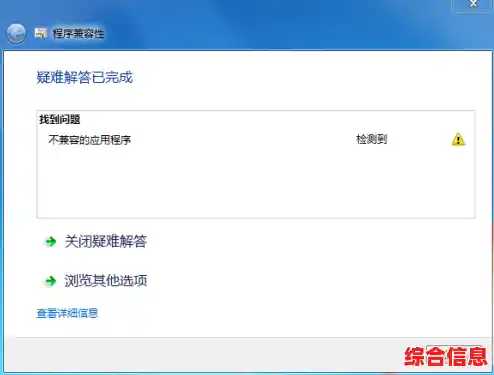The width and height of the screenshot is (494, 375).
Task: Click the Program Compatibility wizard icon
Action: pos(41,33)
